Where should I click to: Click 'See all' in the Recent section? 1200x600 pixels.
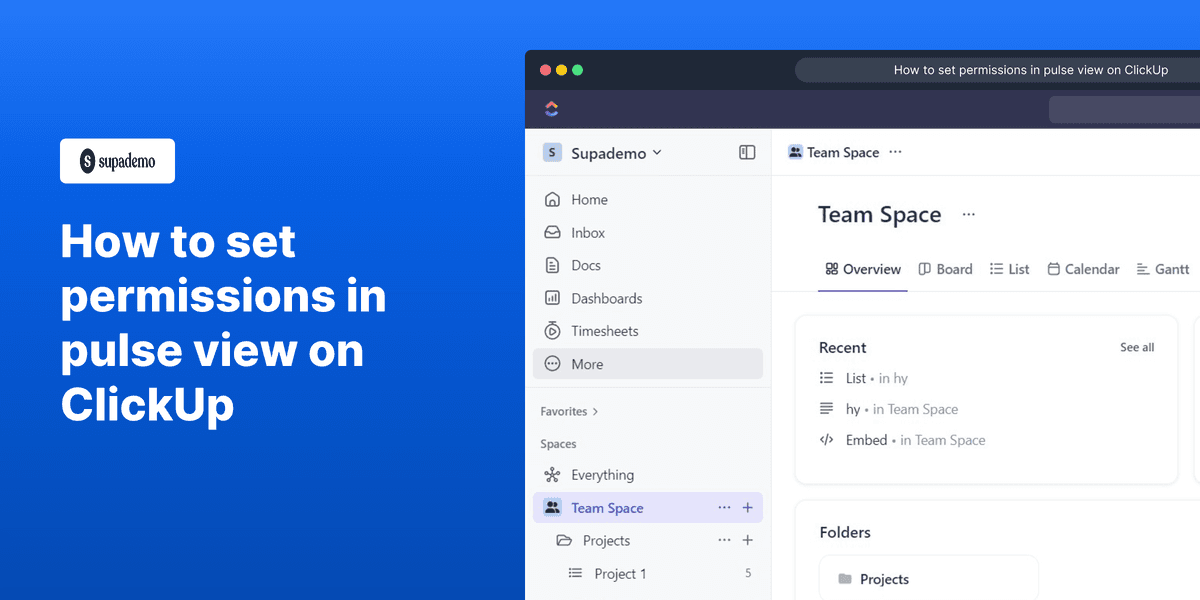point(1137,347)
